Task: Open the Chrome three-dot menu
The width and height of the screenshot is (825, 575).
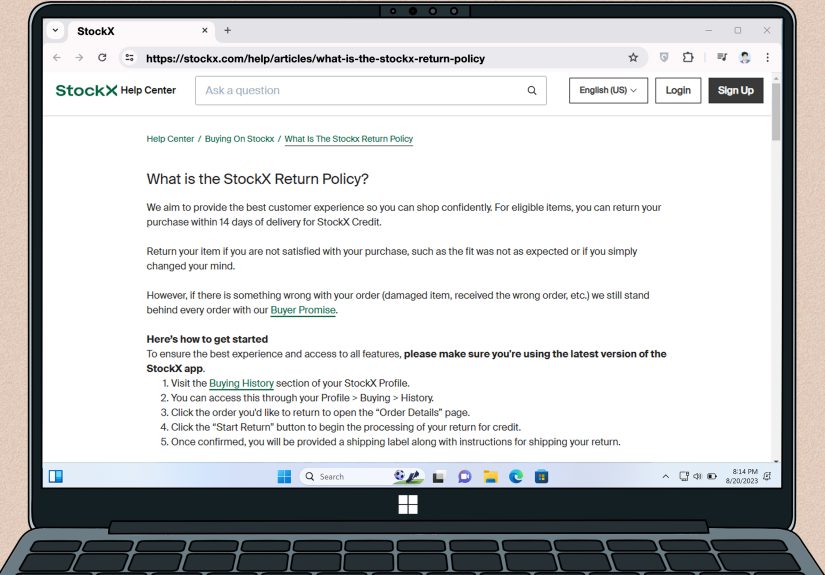Action: [768, 58]
